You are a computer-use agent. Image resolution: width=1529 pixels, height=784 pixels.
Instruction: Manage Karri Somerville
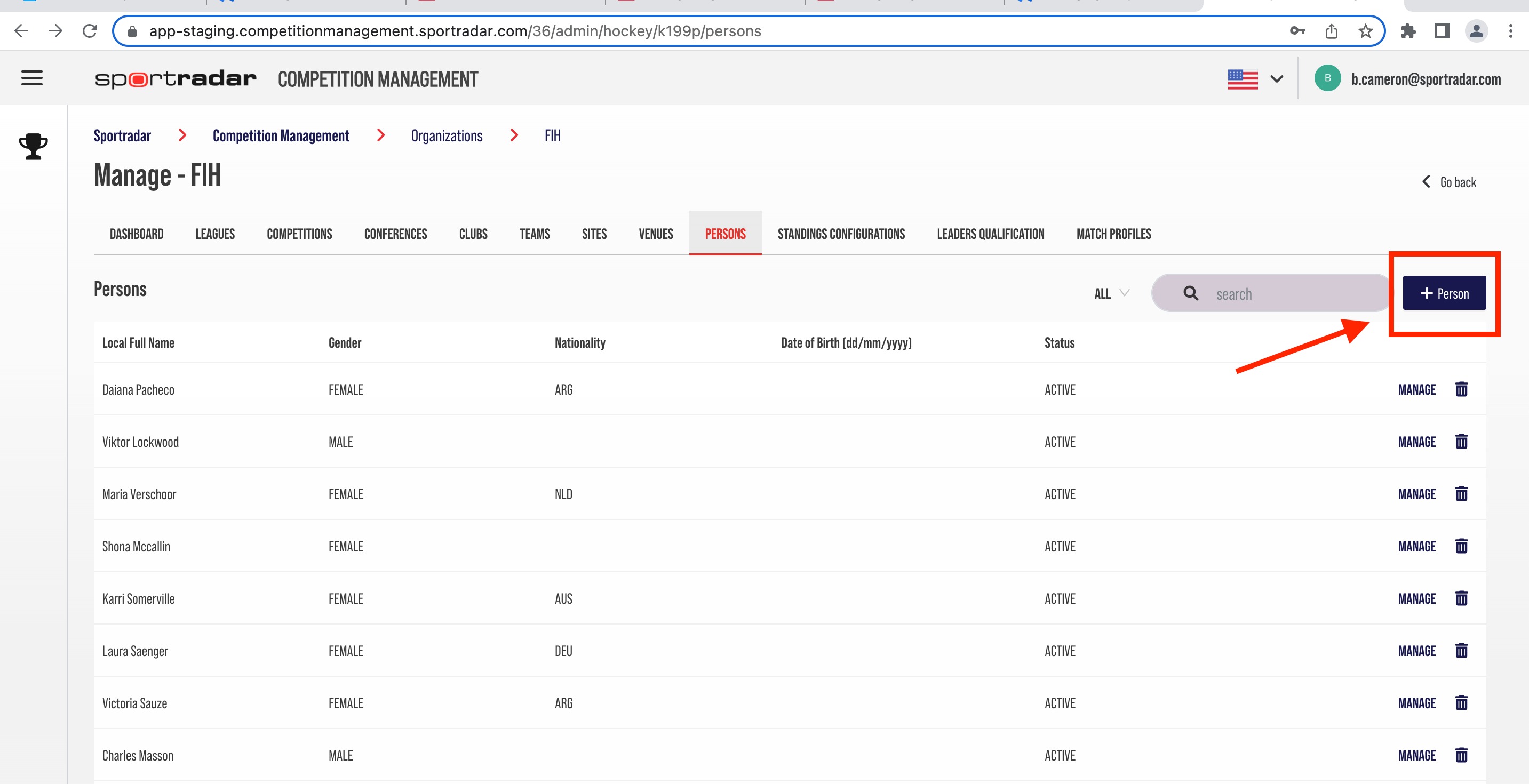pyautogui.click(x=1417, y=598)
